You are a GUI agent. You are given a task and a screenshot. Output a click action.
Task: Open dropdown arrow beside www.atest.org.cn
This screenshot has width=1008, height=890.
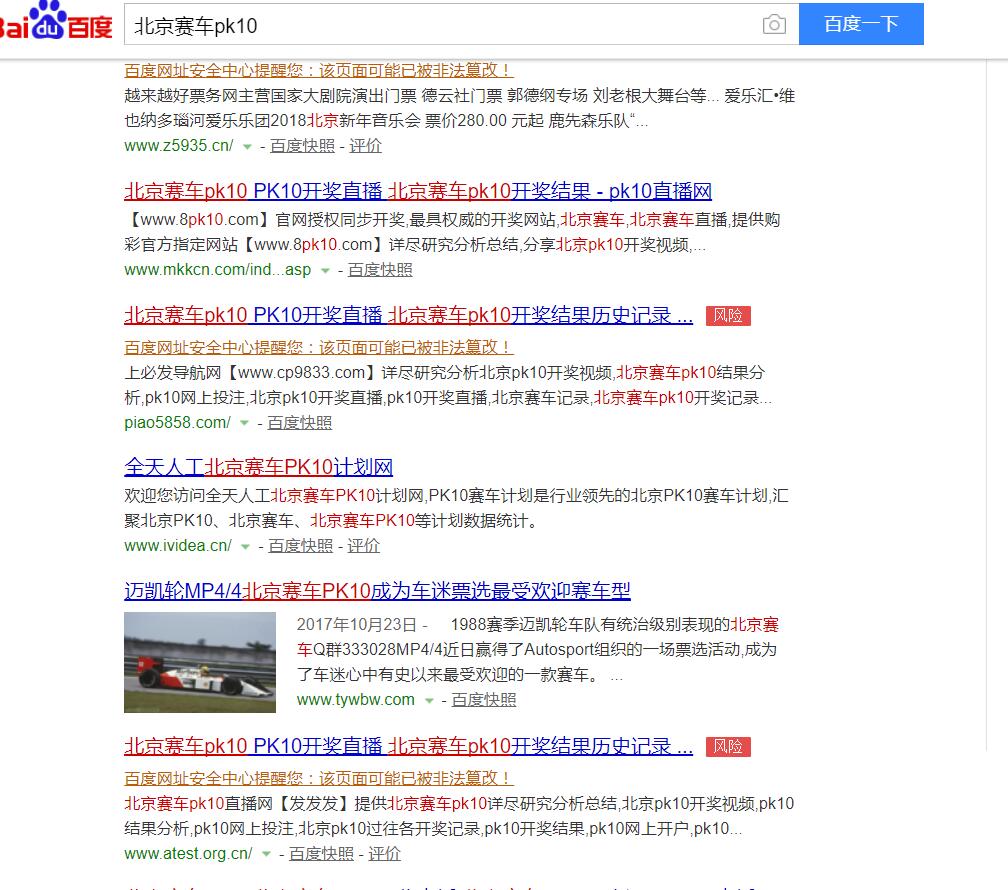266,855
